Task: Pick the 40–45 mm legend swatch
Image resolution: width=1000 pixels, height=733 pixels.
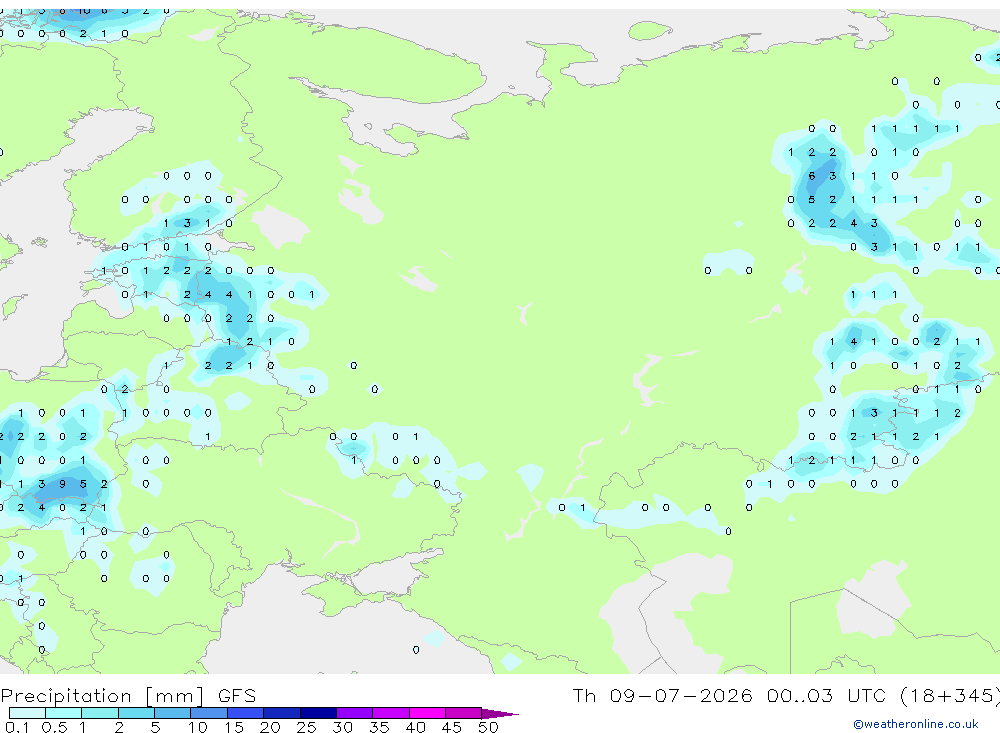Action: point(427,713)
